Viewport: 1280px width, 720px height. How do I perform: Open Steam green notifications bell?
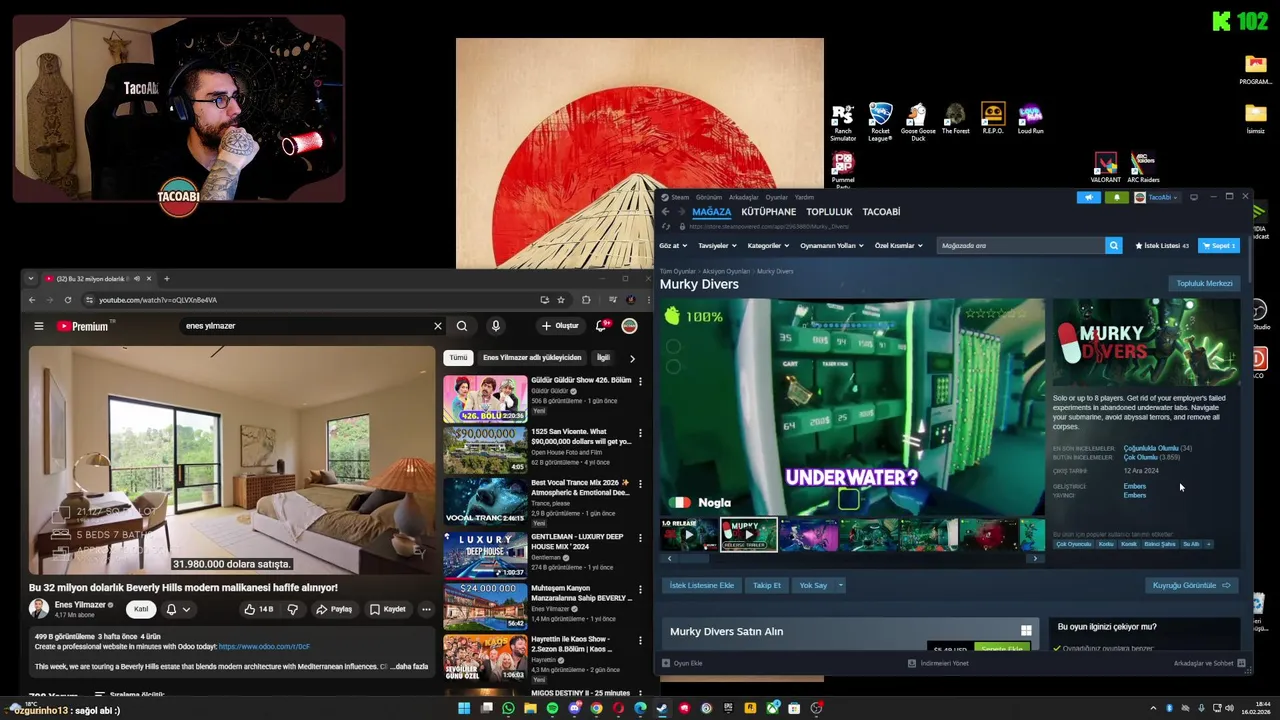tap(1117, 197)
